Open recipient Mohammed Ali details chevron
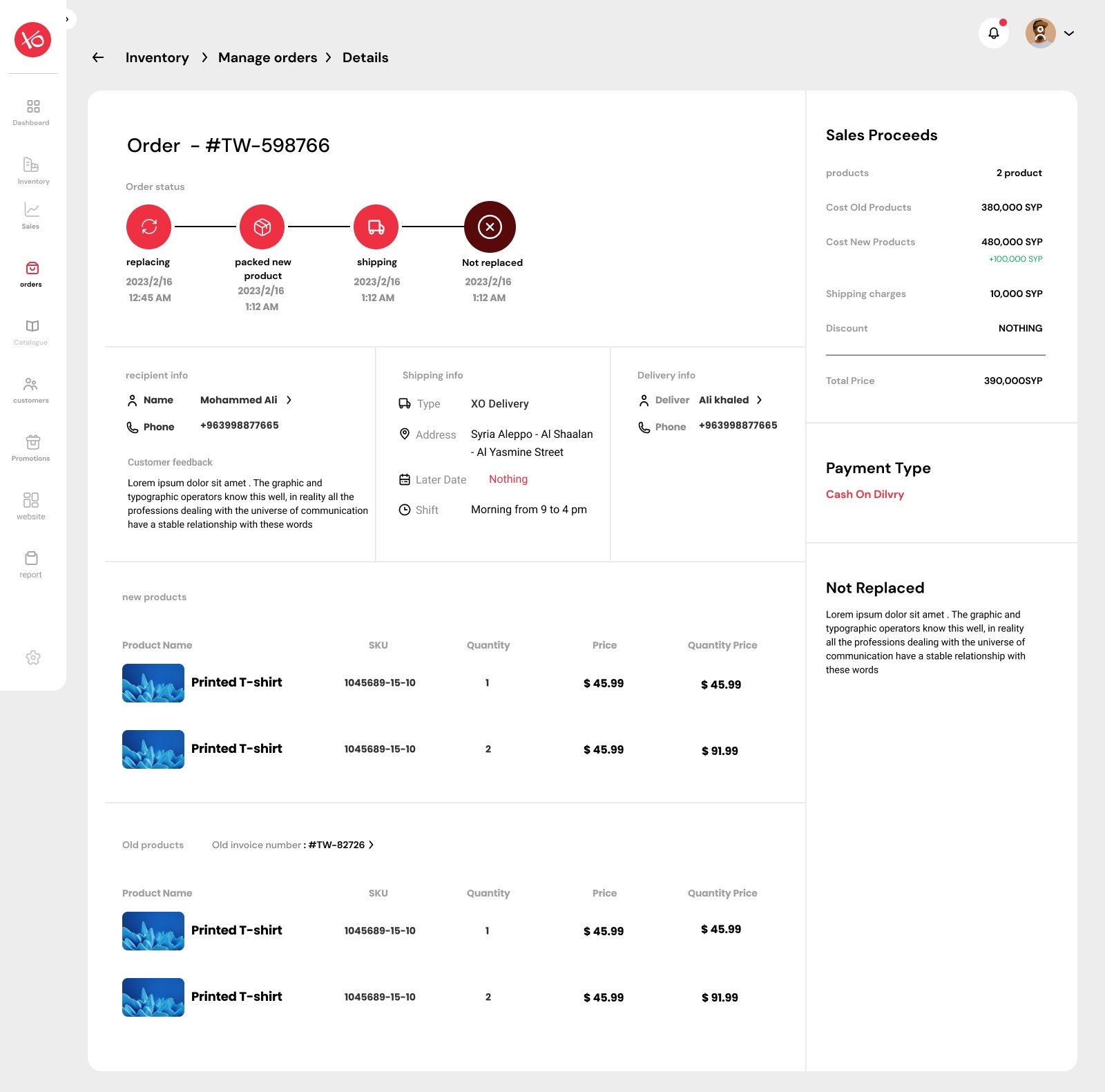1105x1092 pixels. (289, 400)
